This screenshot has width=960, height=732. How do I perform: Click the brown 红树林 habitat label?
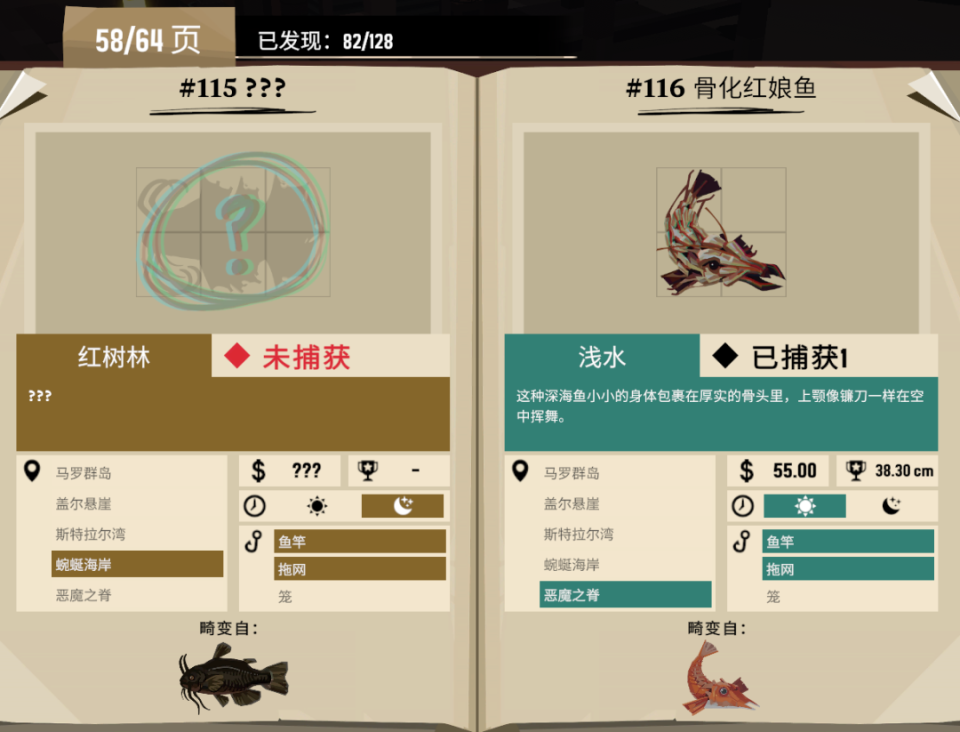tap(114, 356)
